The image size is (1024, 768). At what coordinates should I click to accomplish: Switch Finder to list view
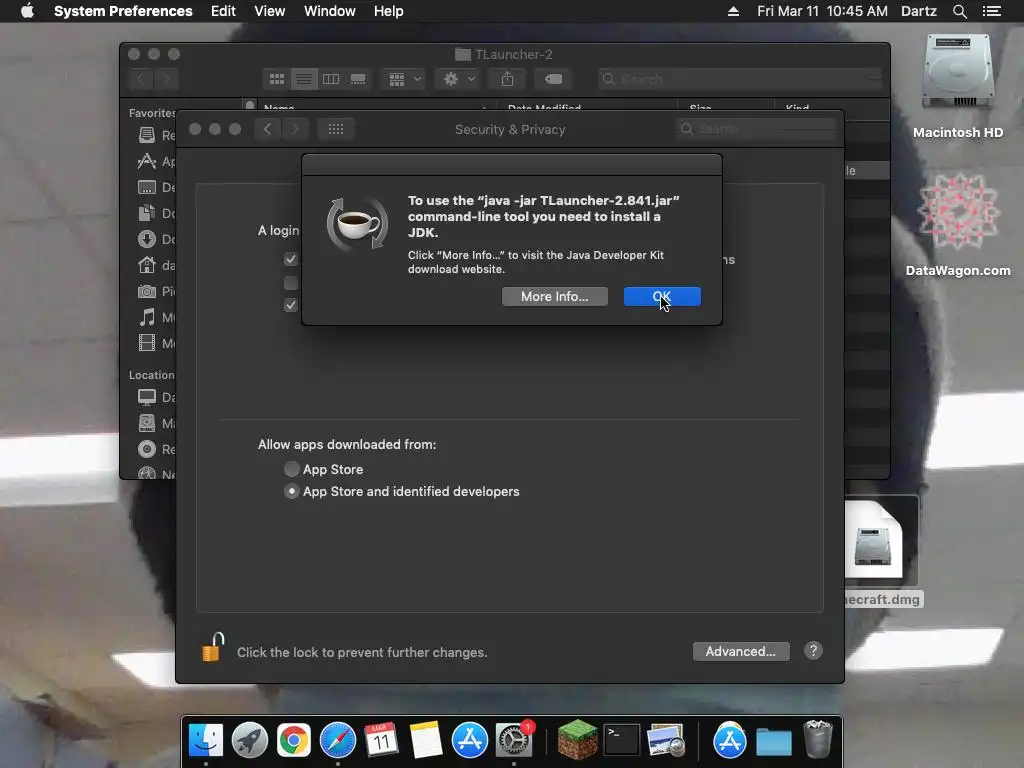point(304,79)
